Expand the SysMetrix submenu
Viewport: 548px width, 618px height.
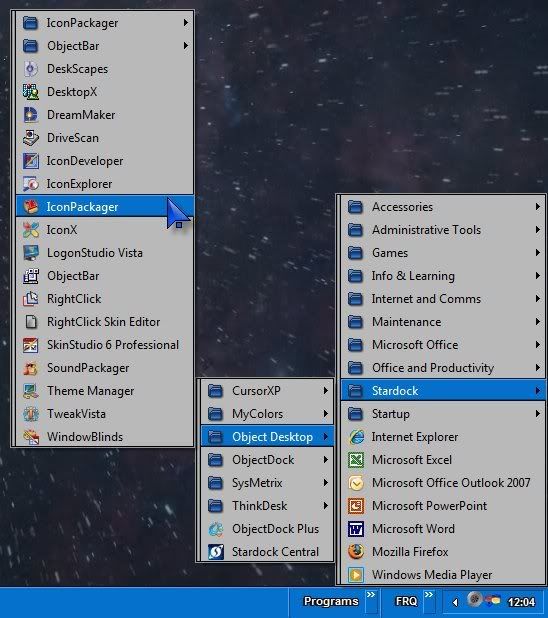pos(267,483)
